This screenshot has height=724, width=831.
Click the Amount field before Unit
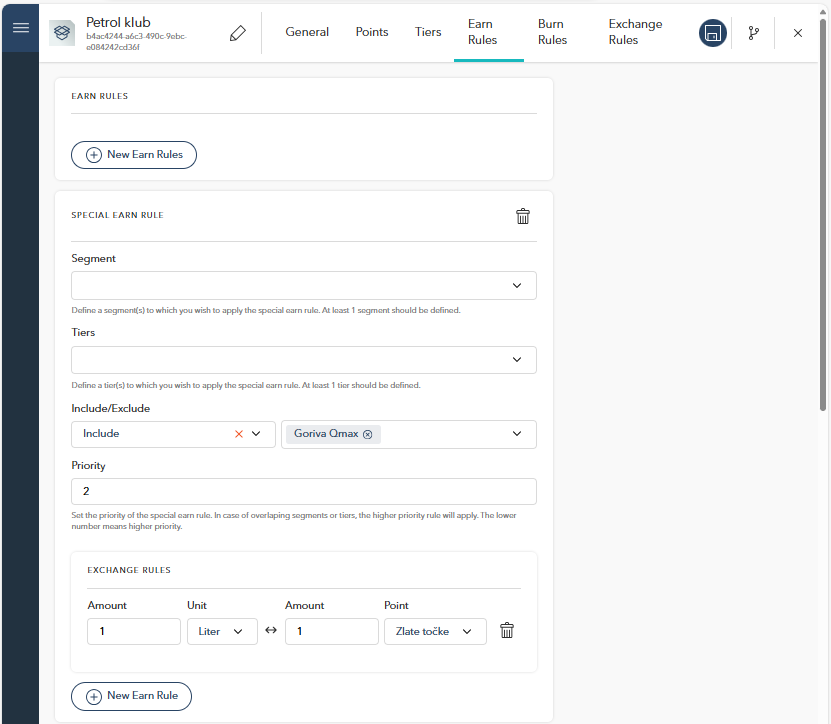pyautogui.click(x=134, y=631)
